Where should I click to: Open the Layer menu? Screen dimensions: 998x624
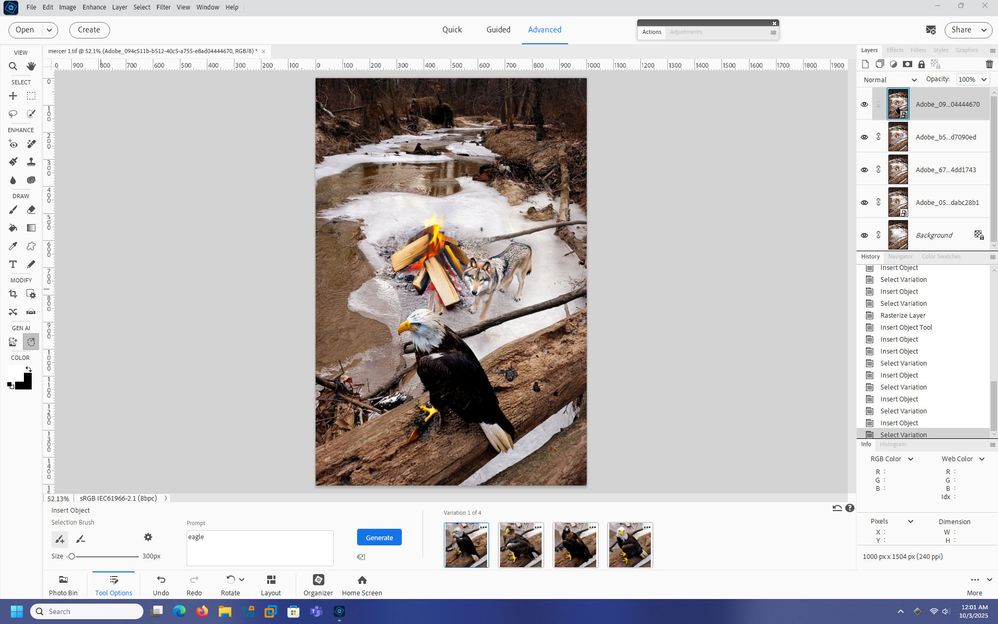coord(120,7)
